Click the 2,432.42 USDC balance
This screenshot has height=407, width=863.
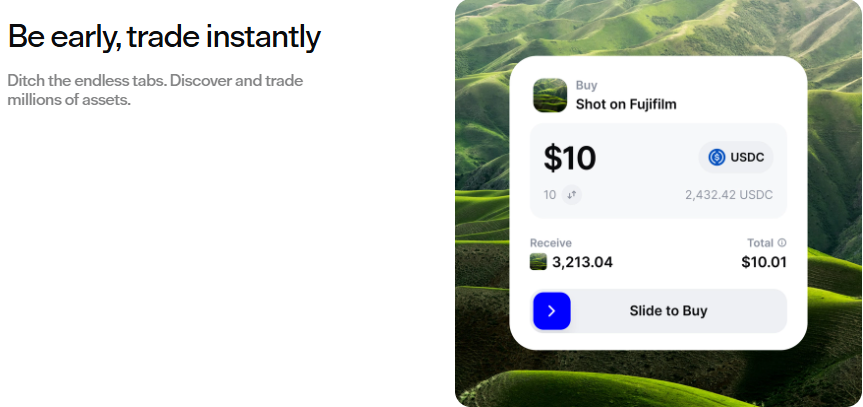[x=728, y=195]
